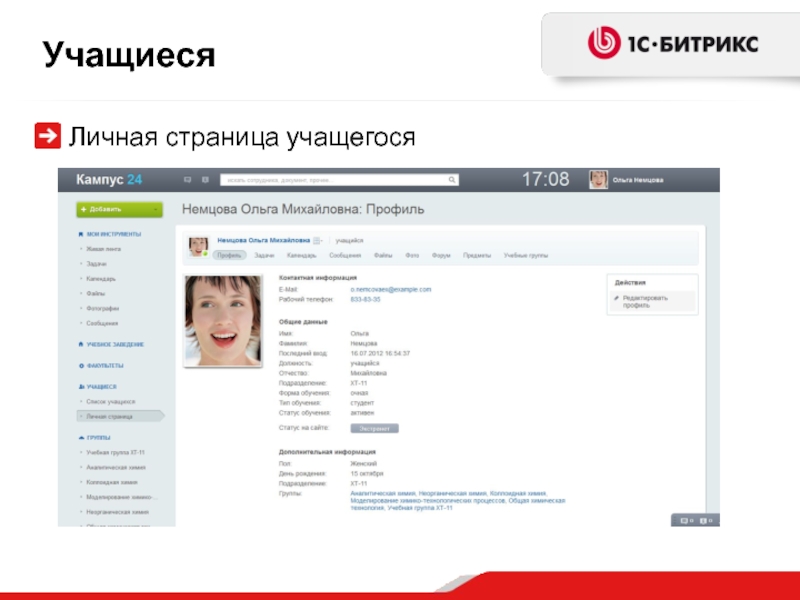
Task: Open Фотографии in the left sidebar
Action: (x=103, y=308)
